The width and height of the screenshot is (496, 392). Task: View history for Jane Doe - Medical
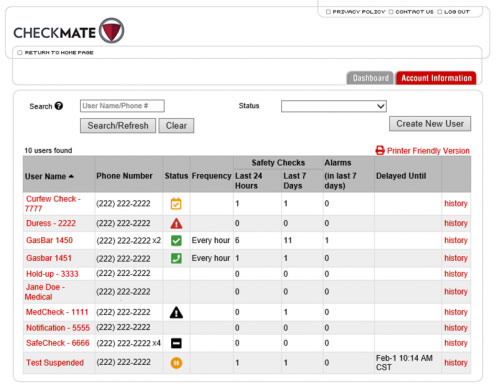(456, 292)
